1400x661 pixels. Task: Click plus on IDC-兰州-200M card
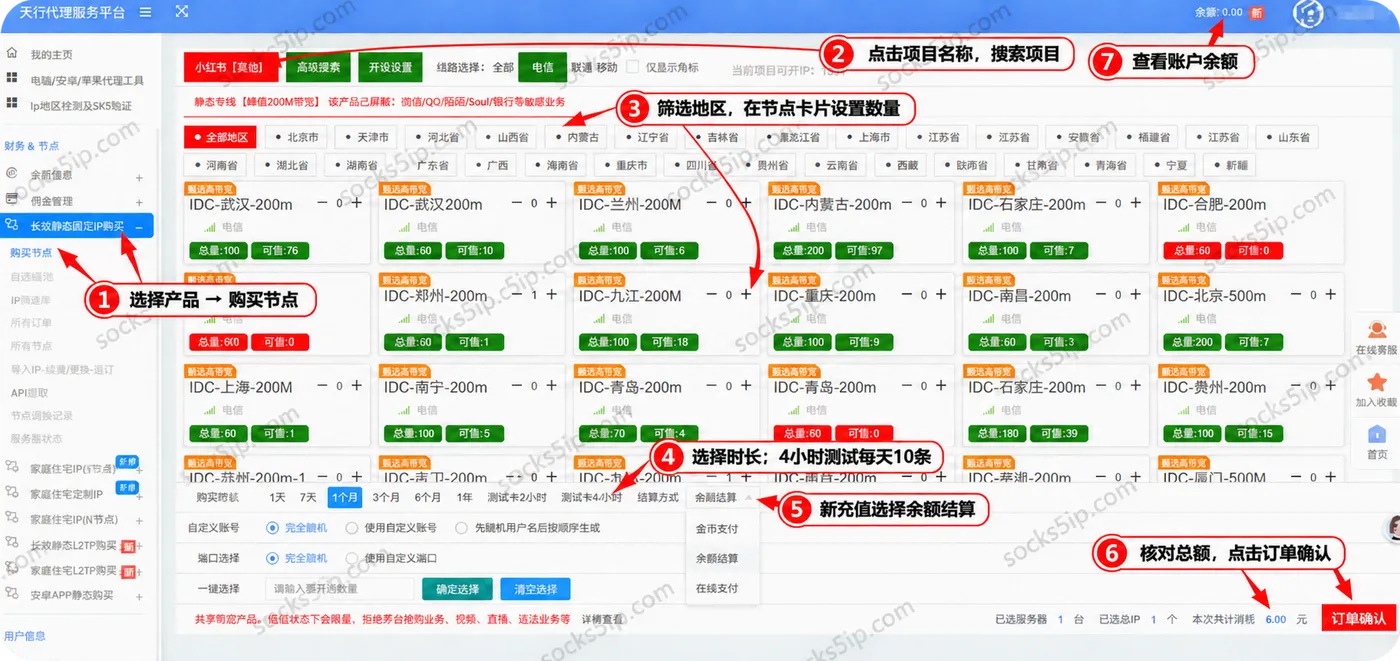click(746, 203)
